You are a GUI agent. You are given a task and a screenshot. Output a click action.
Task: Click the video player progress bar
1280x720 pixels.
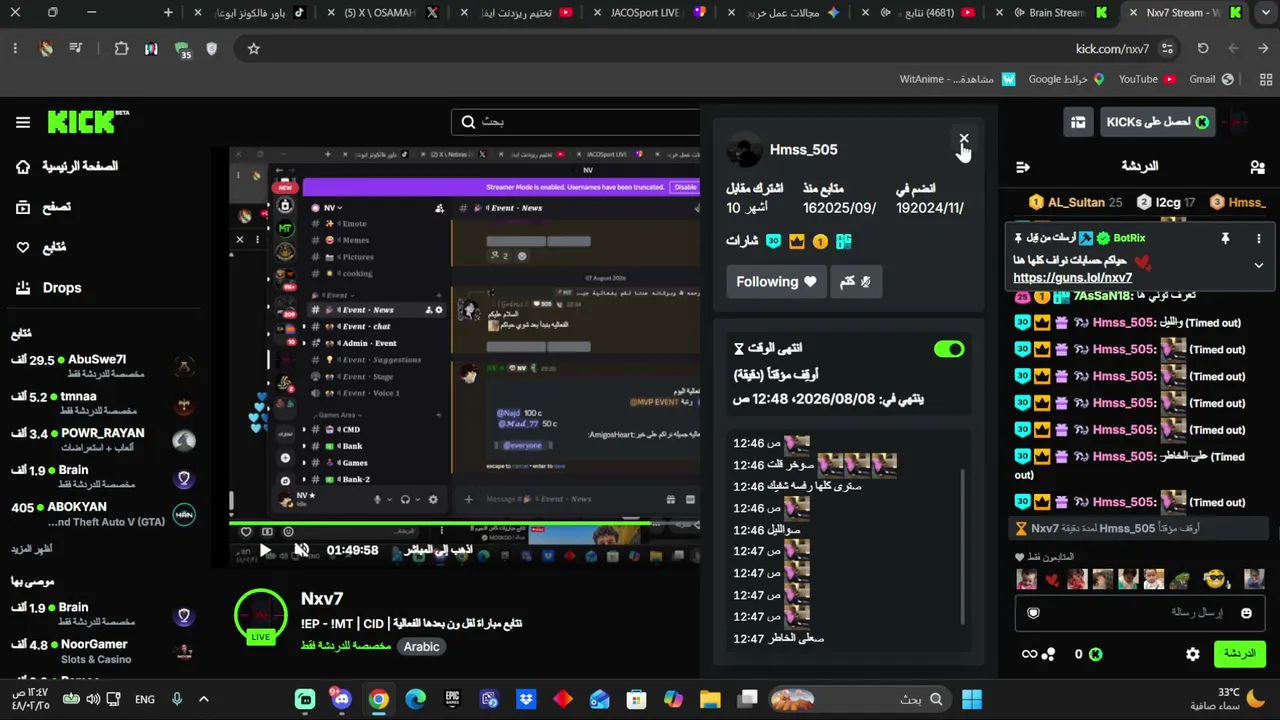465,522
